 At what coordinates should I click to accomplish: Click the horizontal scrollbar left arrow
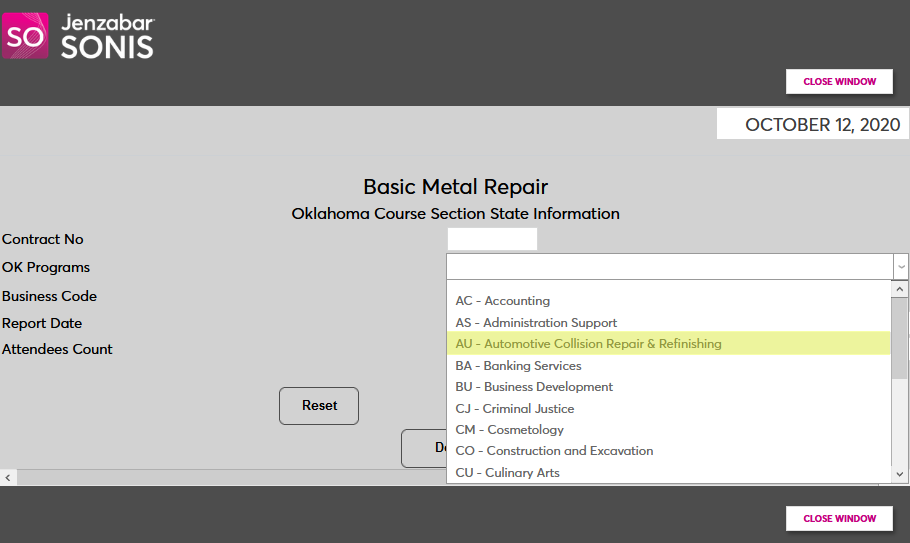8,478
